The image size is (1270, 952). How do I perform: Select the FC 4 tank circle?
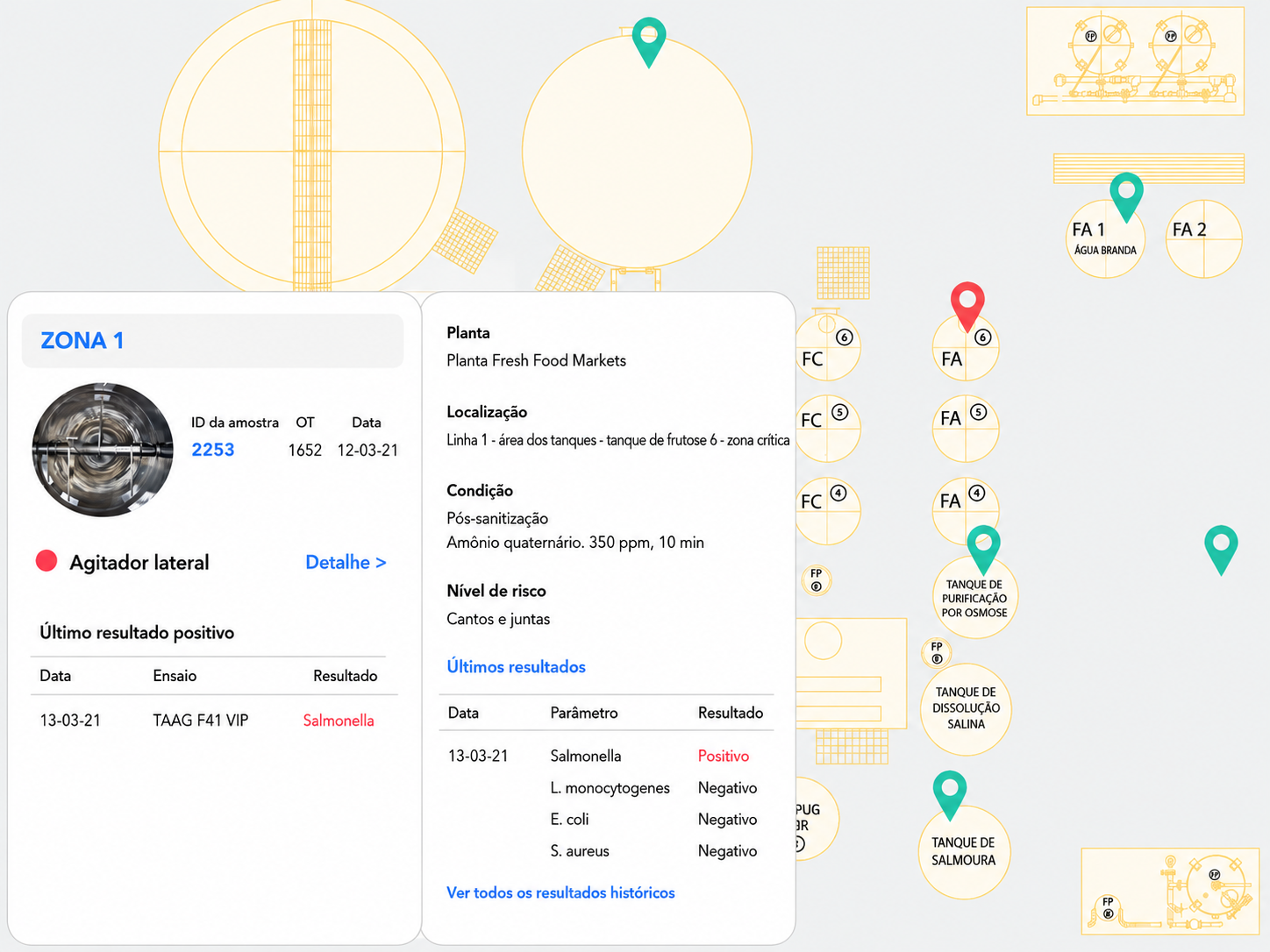(x=826, y=511)
